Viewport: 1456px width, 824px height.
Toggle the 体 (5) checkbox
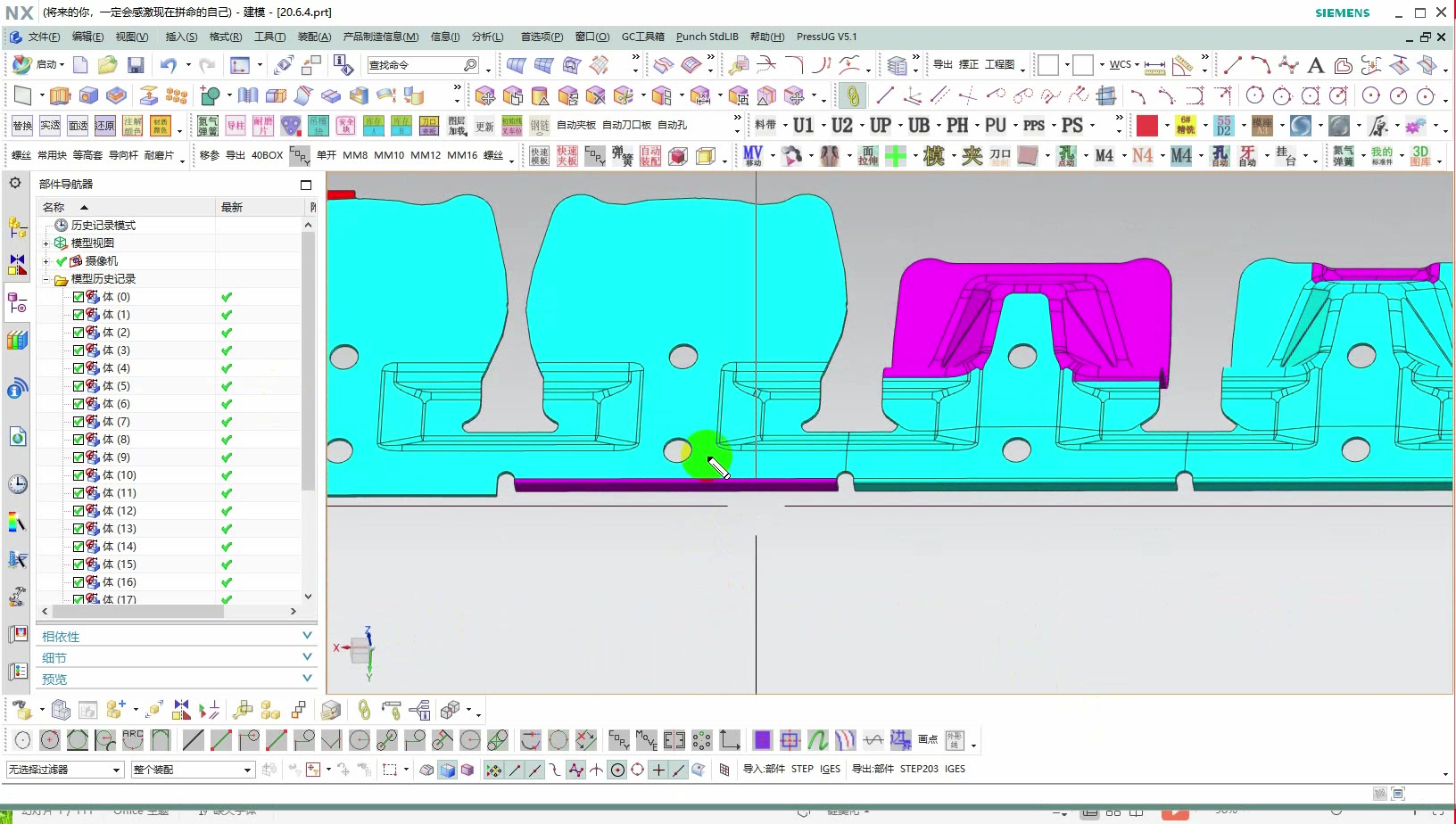point(79,386)
